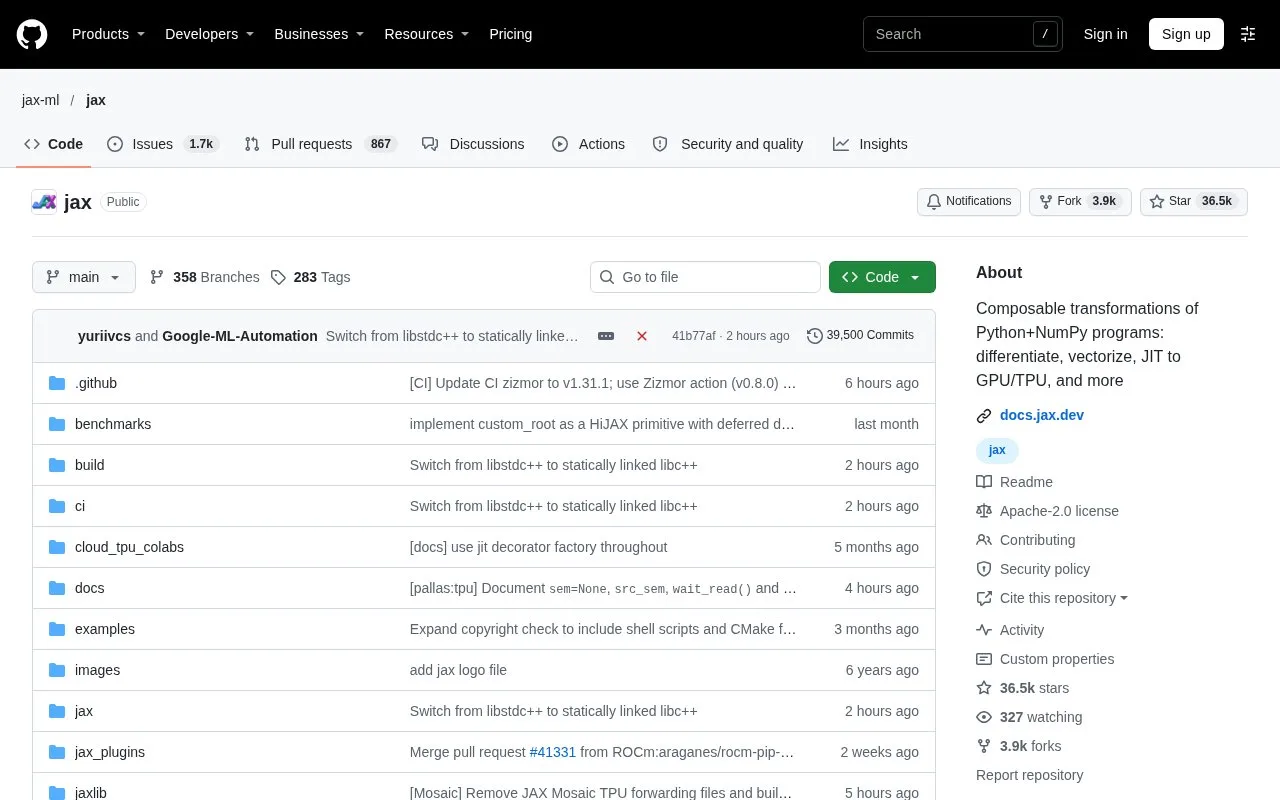Click the link icon beside docs.jax.dev
Screen dimensions: 1280x800
click(984, 415)
